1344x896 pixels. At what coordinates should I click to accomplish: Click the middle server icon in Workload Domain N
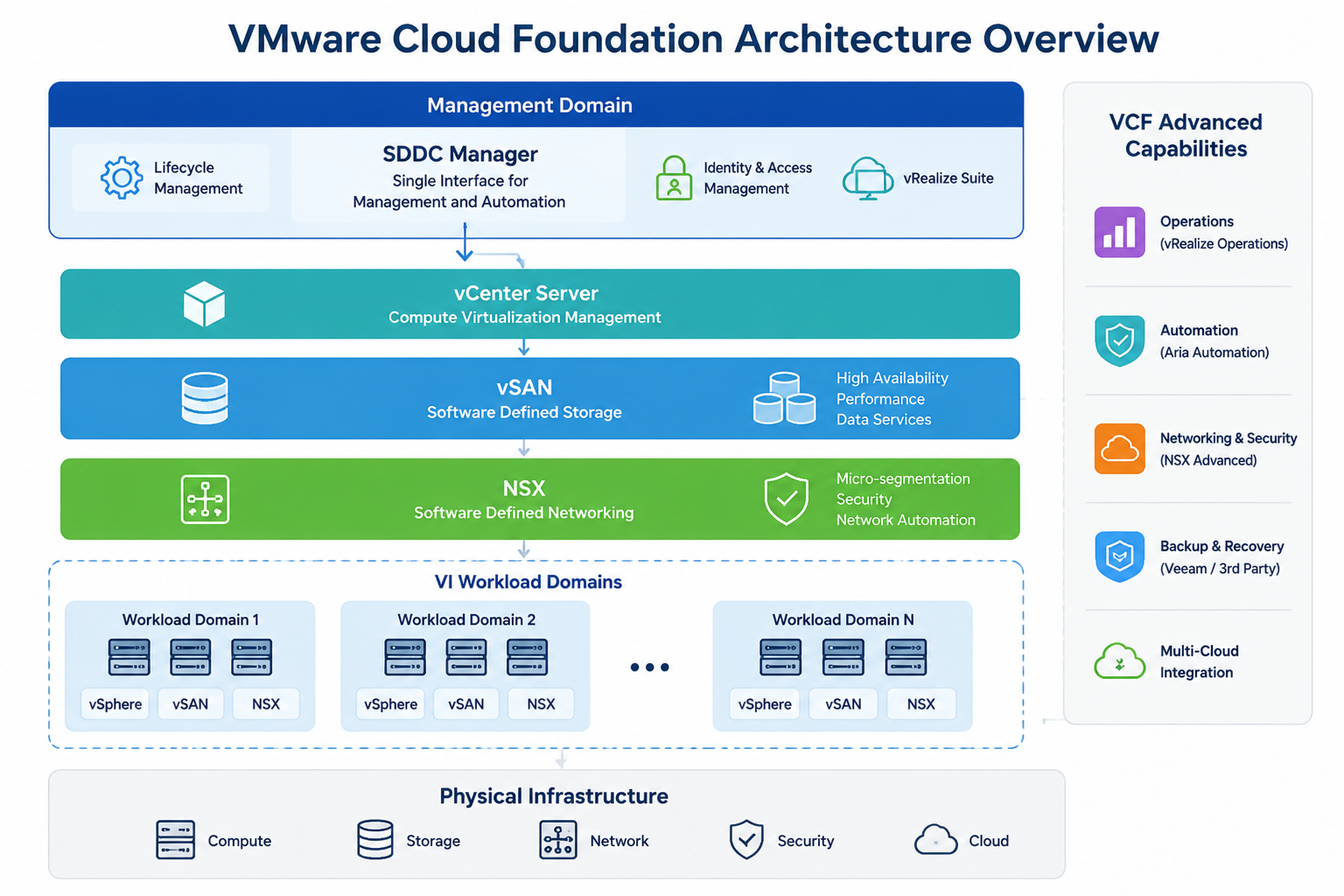pos(843,657)
